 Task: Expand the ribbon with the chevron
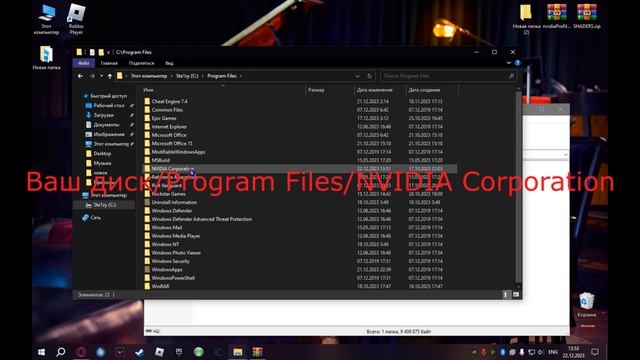coord(509,63)
